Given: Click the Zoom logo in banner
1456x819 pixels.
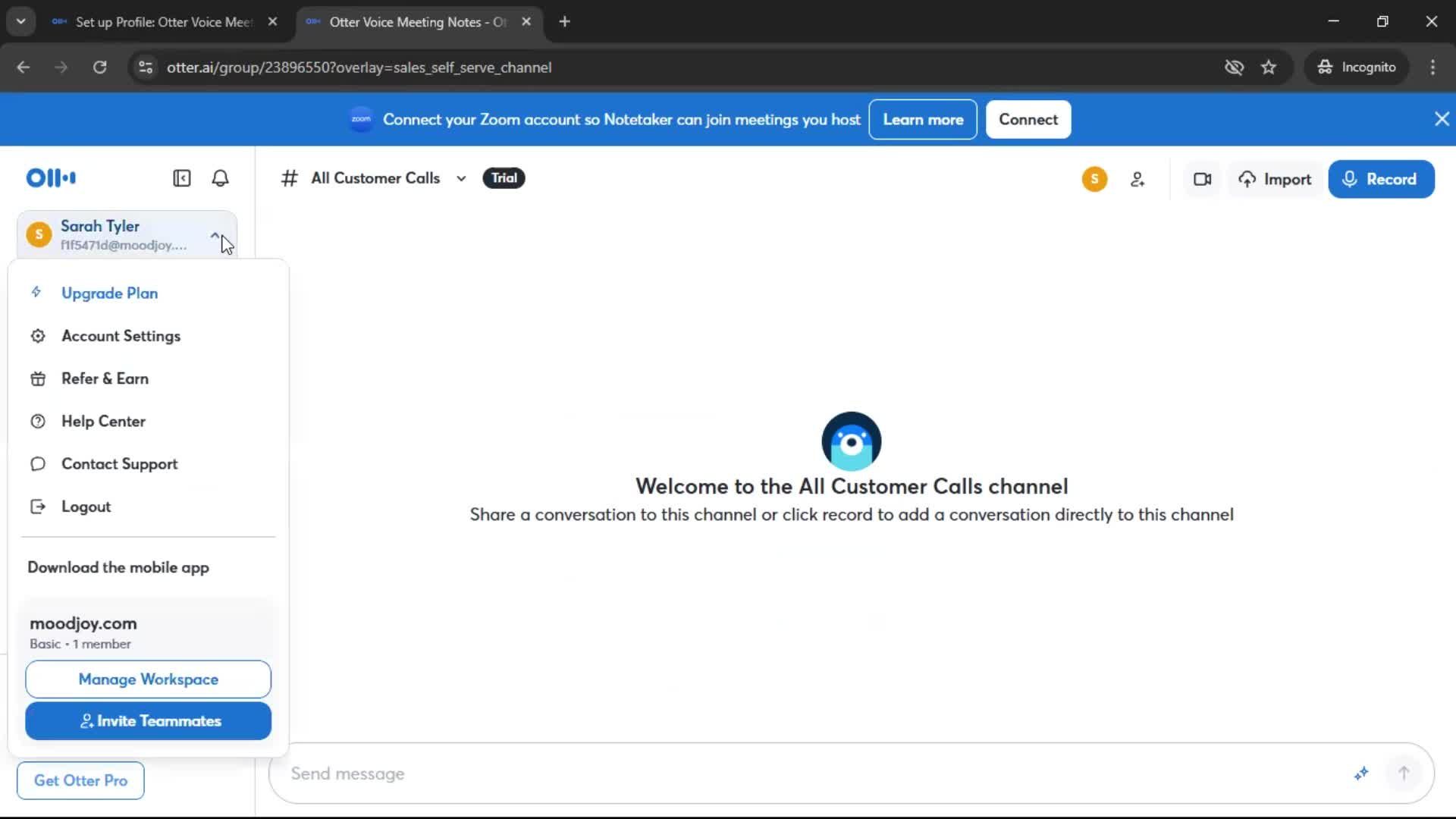Looking at the screenshot, I should coord(361,119).
